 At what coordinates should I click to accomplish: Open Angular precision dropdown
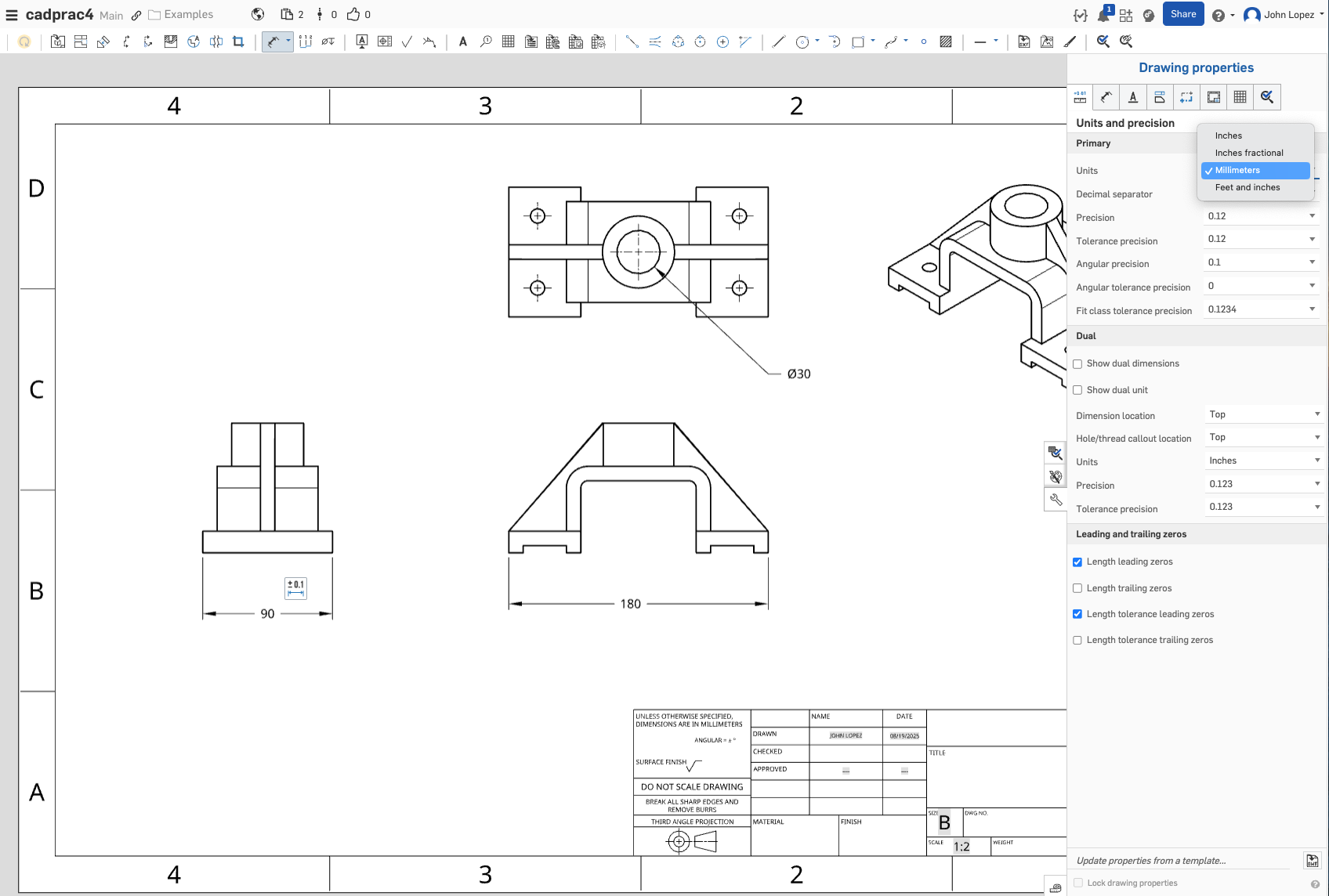1262,262
